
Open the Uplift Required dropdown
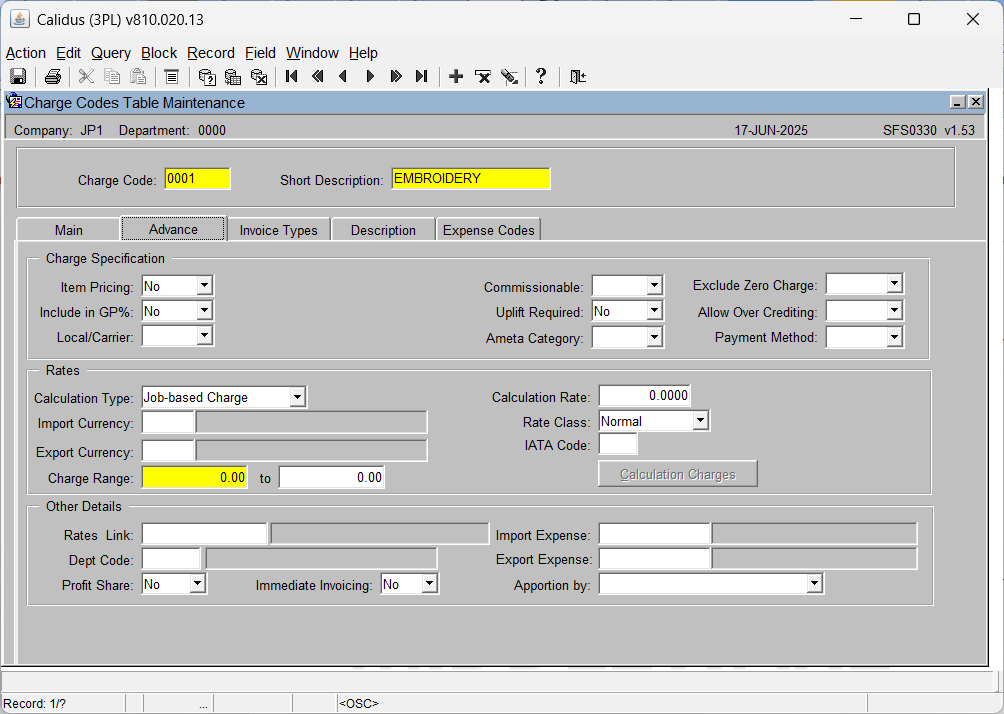(x=654, y=311)
